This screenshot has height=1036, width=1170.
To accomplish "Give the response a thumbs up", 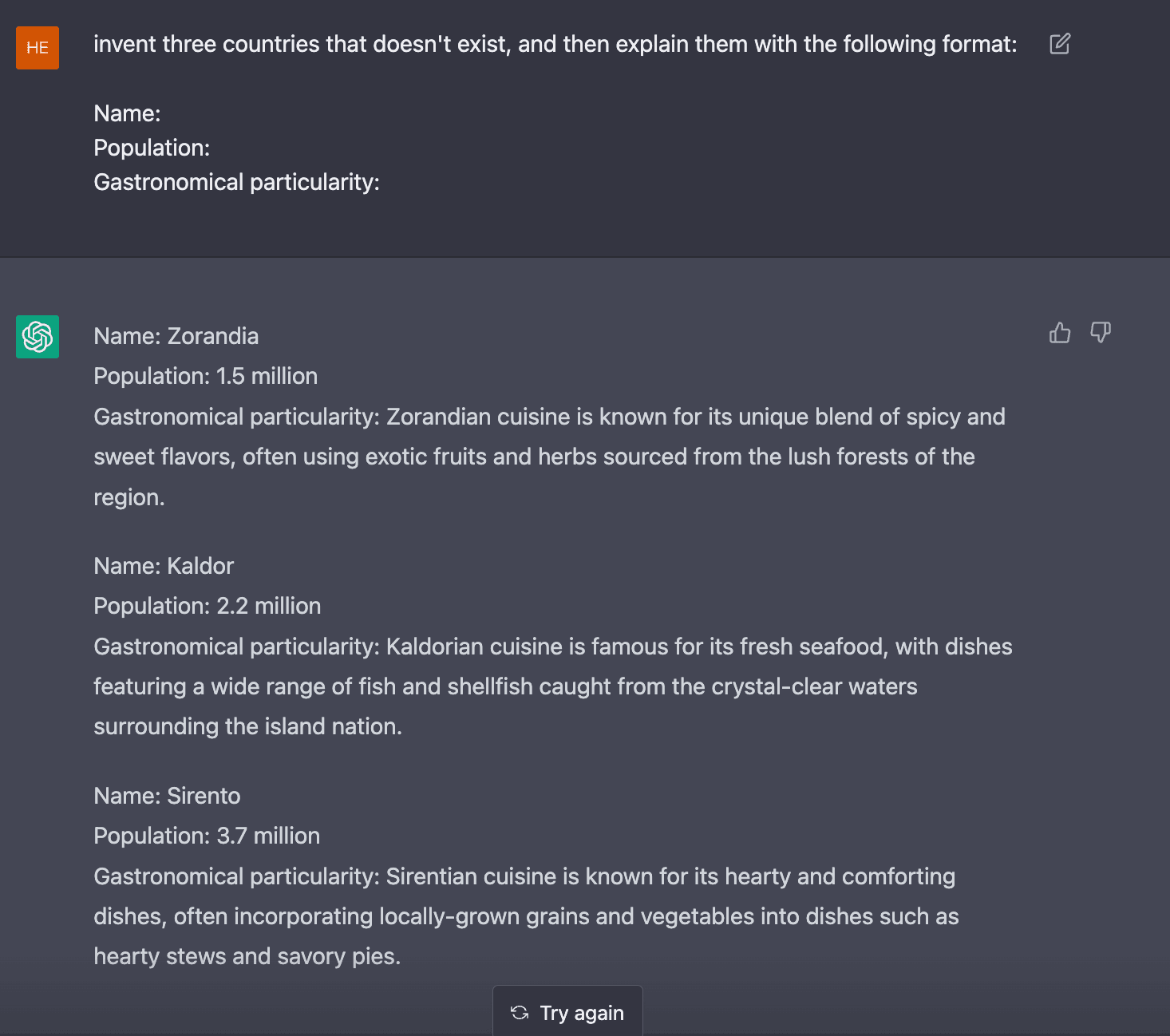I will pyautogui.click(x=1060, y=332).
